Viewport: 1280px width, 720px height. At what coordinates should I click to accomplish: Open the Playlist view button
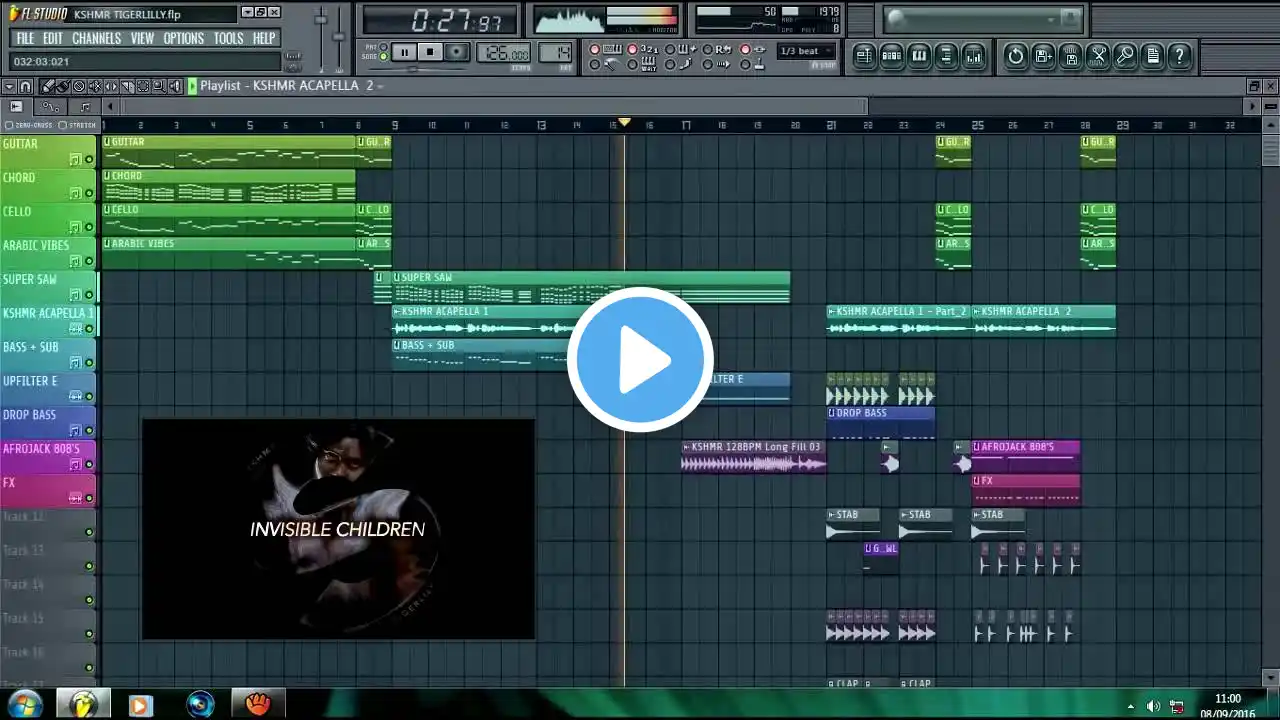click(x=864, y=56)
